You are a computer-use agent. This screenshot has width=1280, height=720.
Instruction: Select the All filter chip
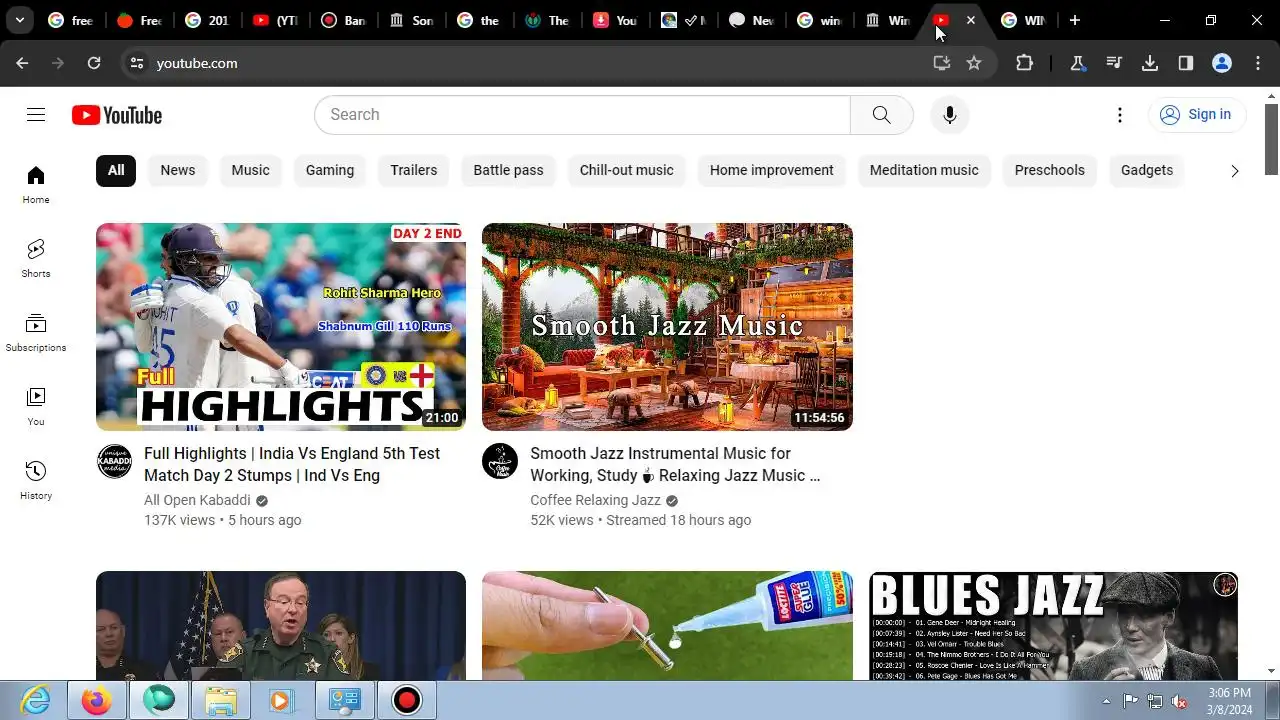116,170
